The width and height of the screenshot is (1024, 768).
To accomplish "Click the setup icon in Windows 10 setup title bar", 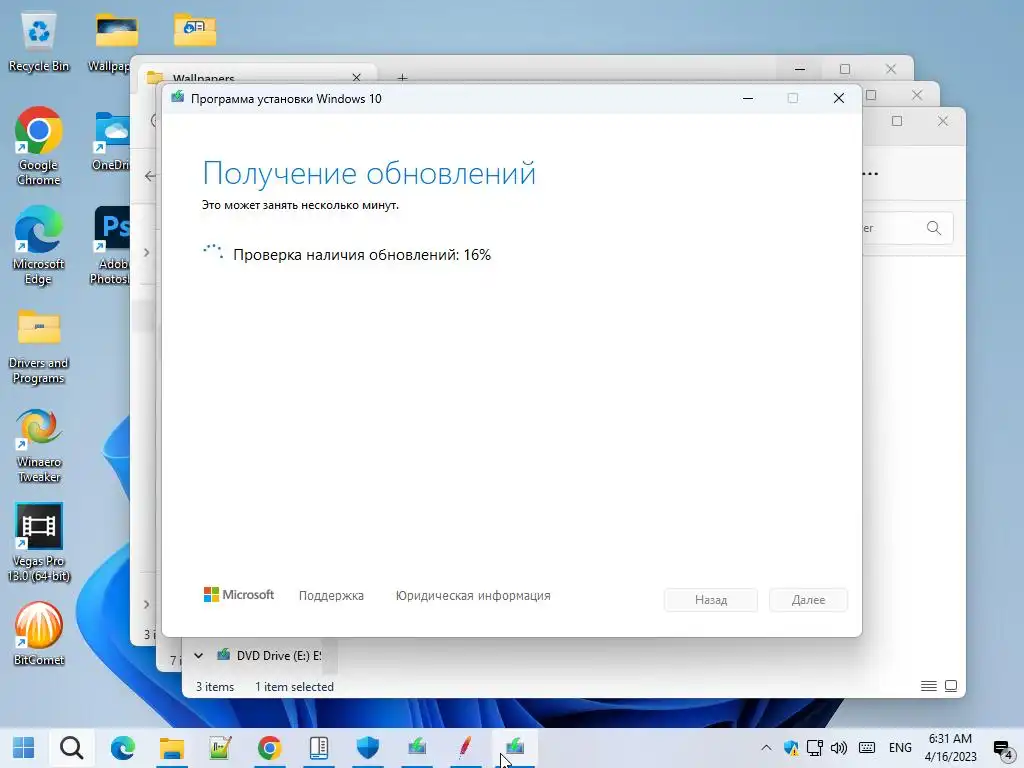I will [178, 97].
